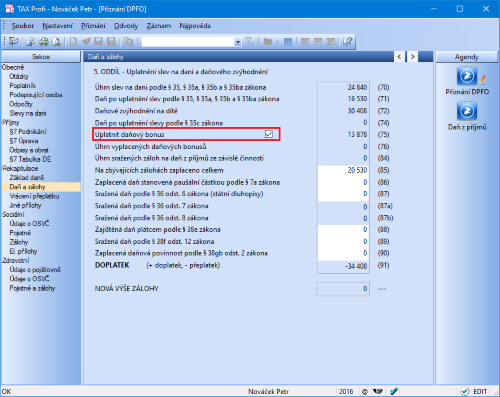
Task: Select El. přílohy section
Action: point(23,251)
